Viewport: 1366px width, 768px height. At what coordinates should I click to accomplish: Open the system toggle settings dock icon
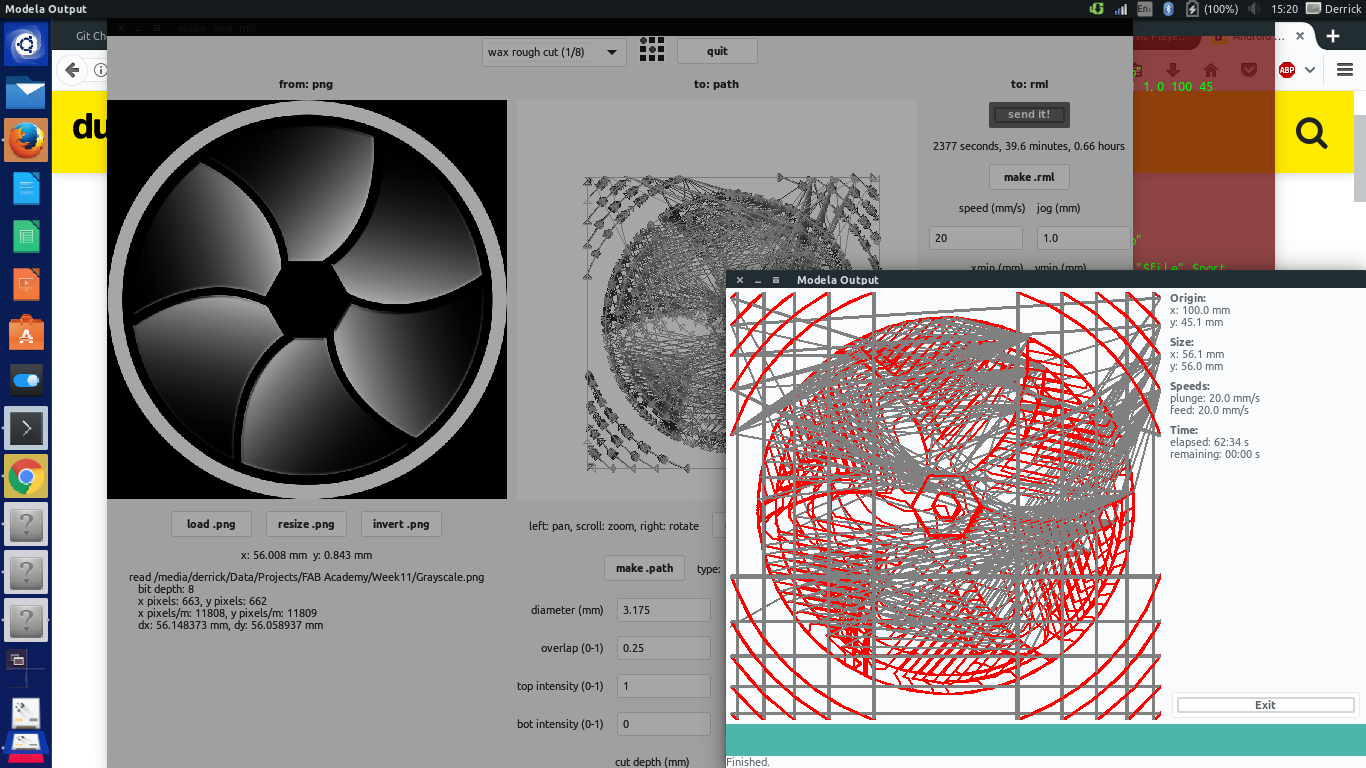click(26, 381)
